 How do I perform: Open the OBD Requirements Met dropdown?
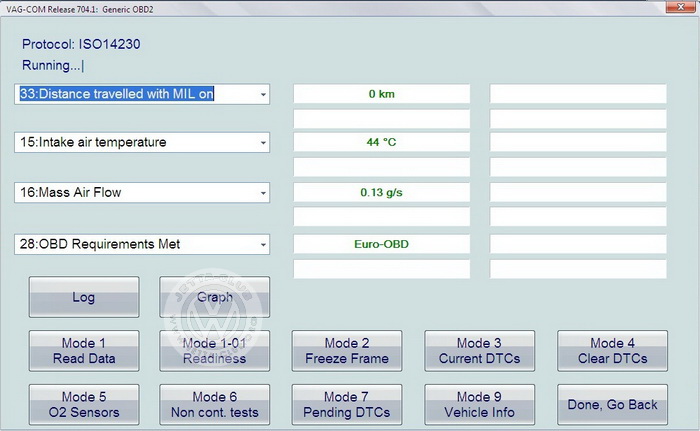(x=142, y=244)
